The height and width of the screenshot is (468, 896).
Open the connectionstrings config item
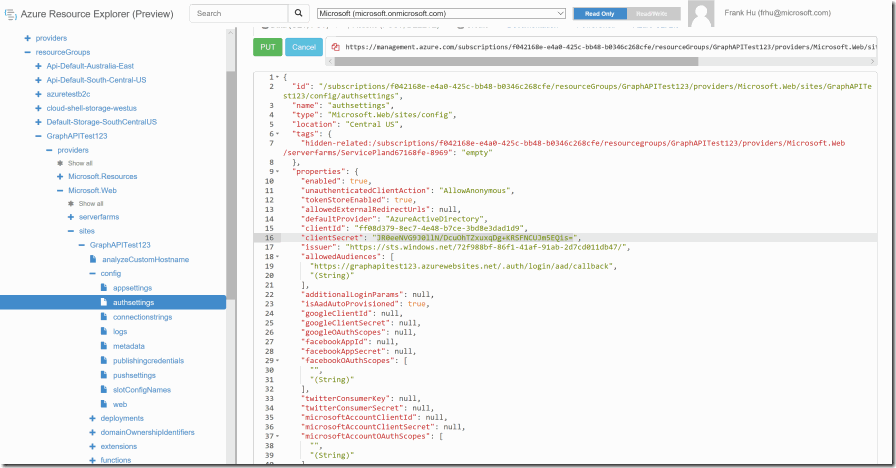click(x=142, y=317)
